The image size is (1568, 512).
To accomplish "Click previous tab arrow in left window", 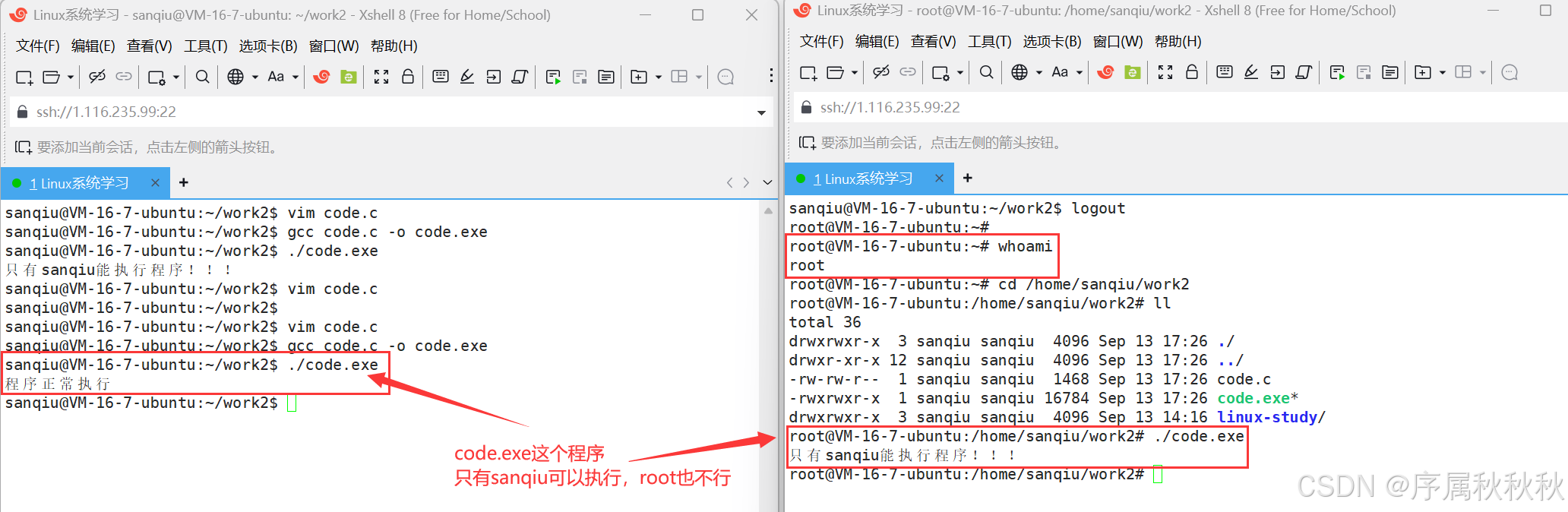I will click(x=730, y=182).
